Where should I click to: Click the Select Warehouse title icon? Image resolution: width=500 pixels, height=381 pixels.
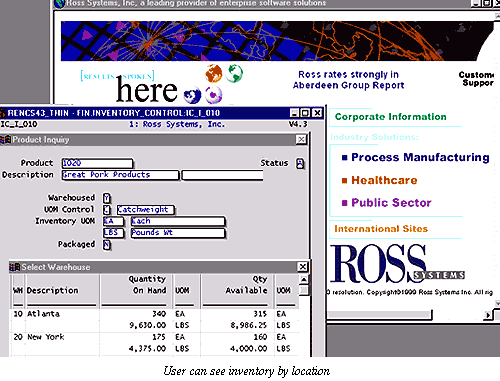tap(15, 267)
